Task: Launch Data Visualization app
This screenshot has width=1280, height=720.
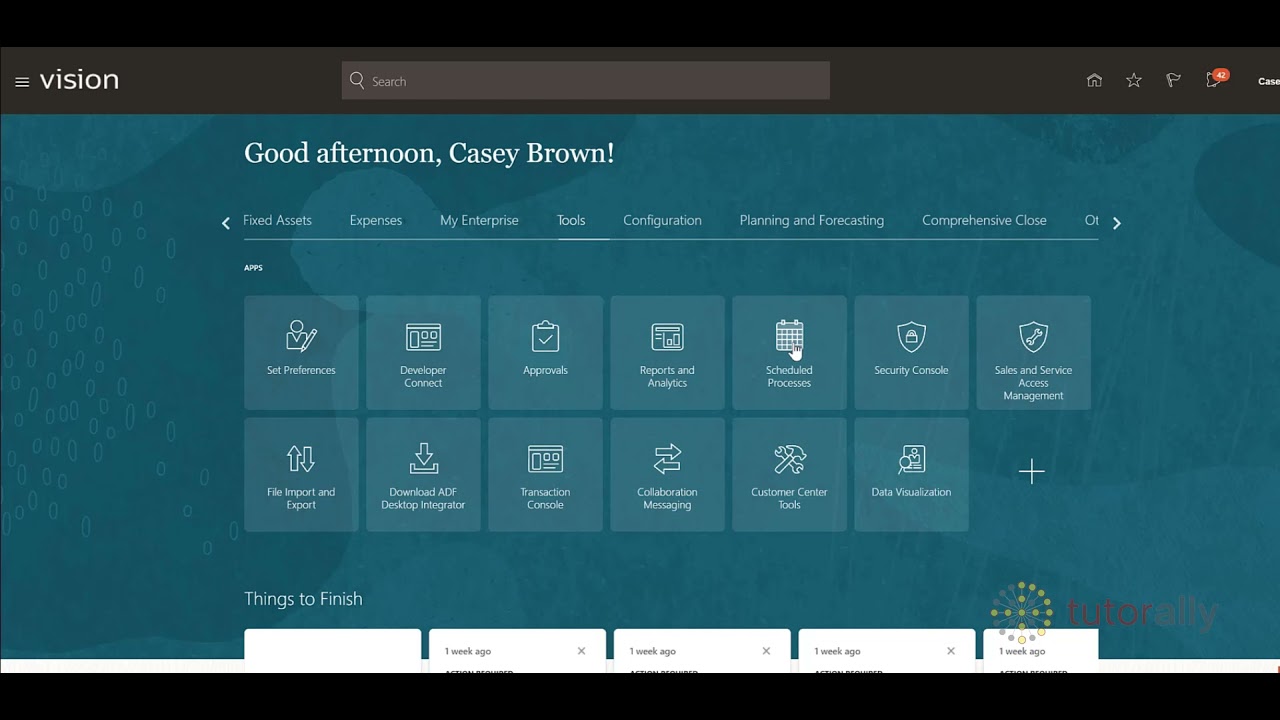Action: (x=911, y=474)
